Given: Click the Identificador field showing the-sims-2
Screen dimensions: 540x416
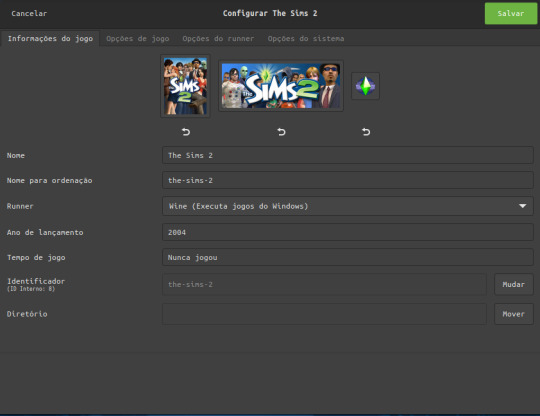Looking at the screenshot, I should tap(324, 284).
